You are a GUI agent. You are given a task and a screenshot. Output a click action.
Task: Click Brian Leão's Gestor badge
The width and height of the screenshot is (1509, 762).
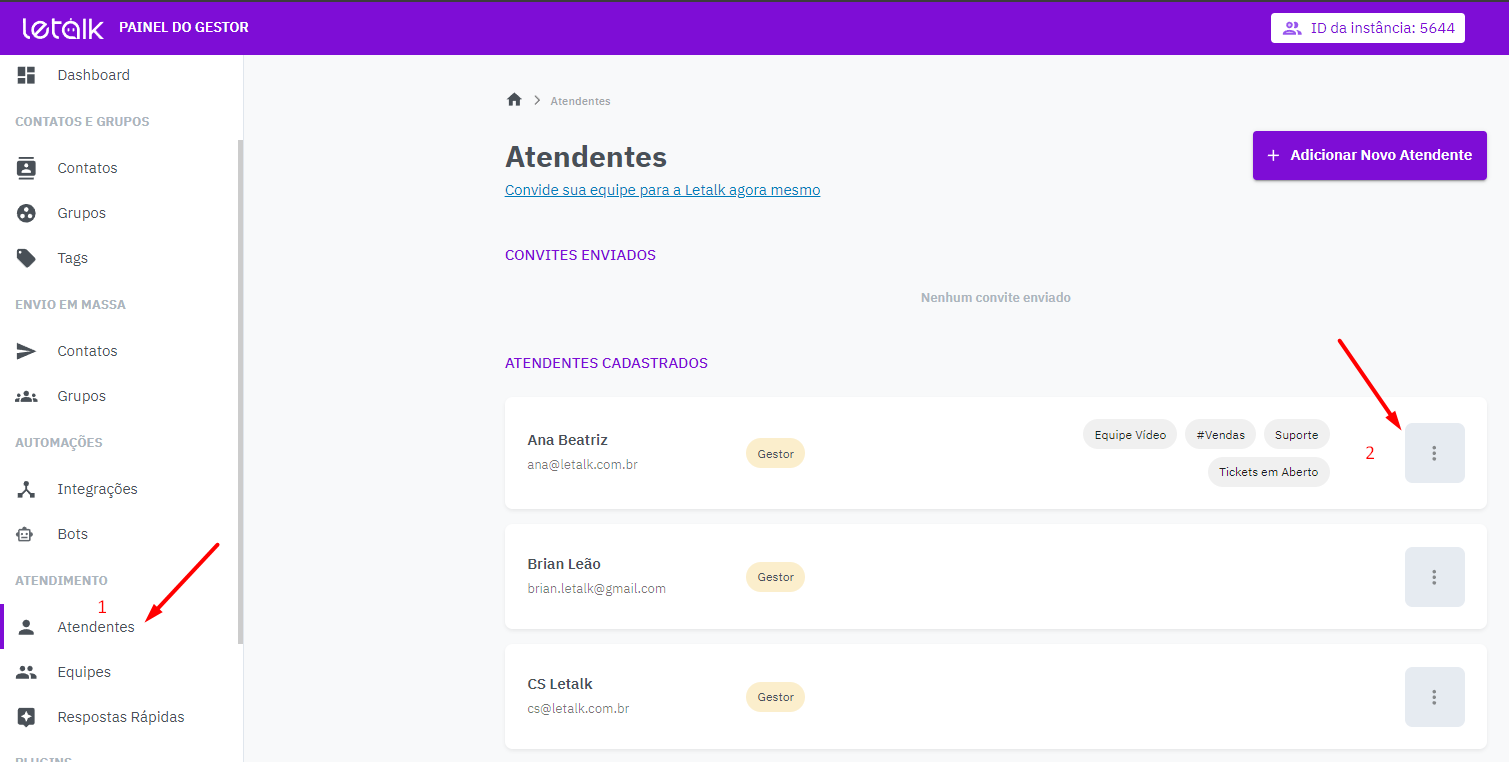(x=775, y=577)
